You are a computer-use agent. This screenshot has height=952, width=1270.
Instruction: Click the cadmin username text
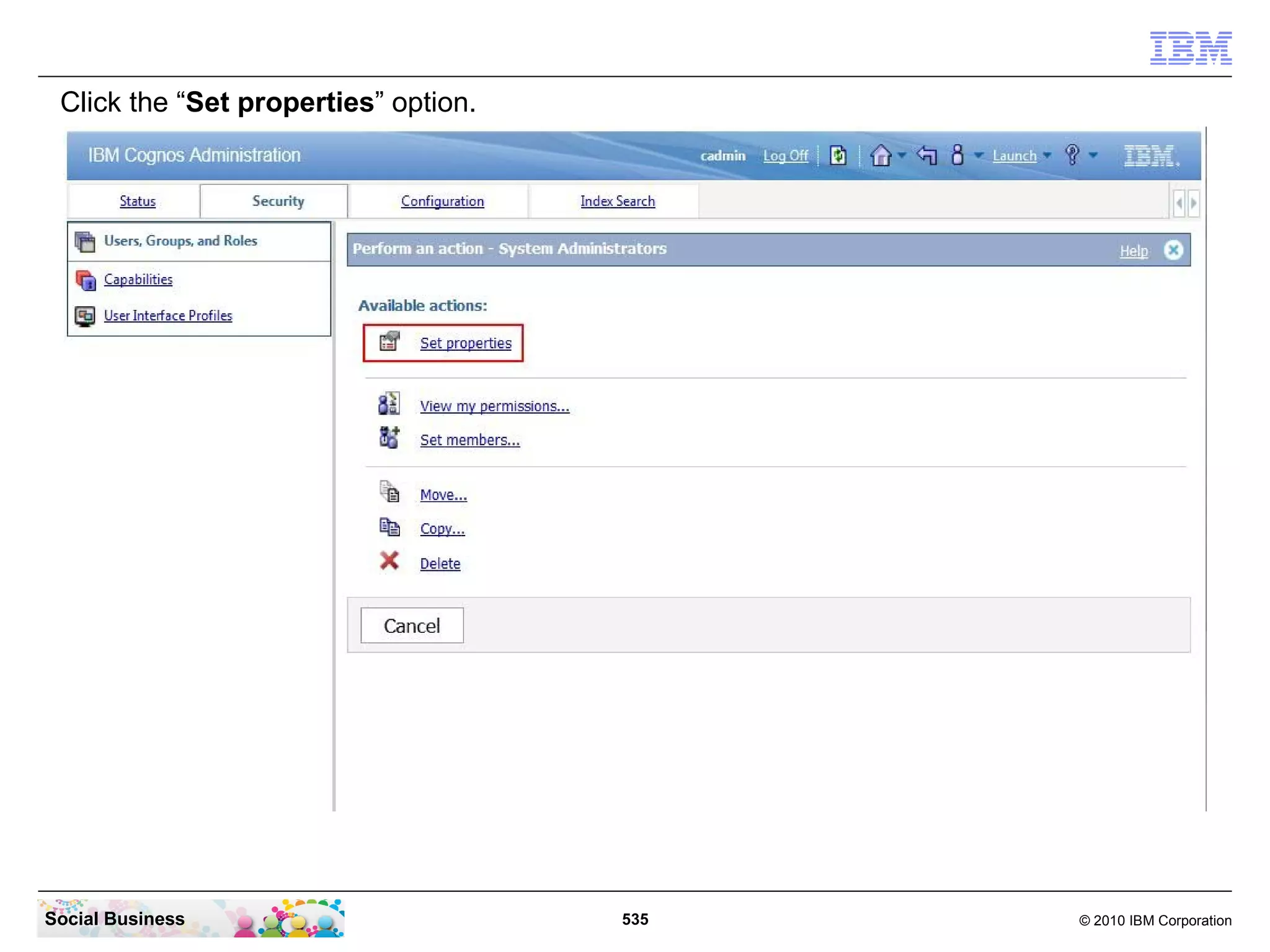click(722, 156)
